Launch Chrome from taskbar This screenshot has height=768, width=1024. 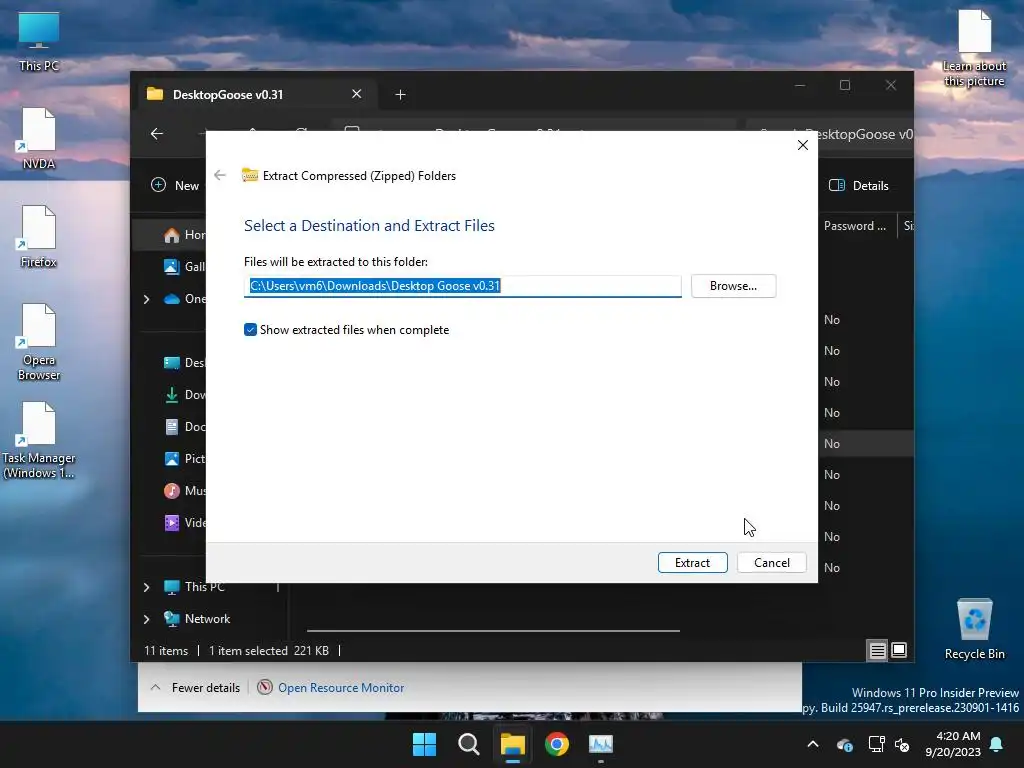[557, 744]
